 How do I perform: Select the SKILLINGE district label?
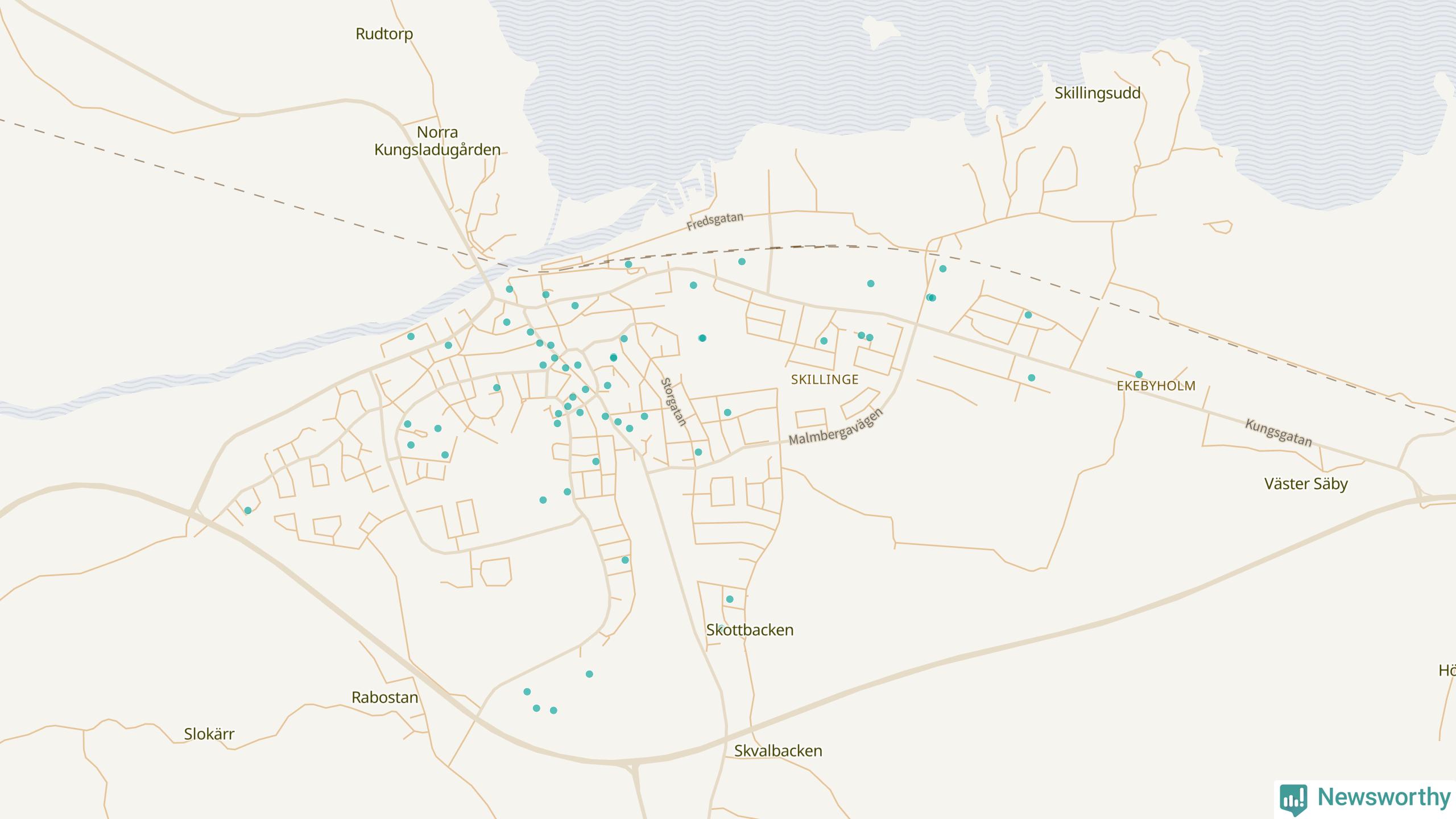point(824,379)
